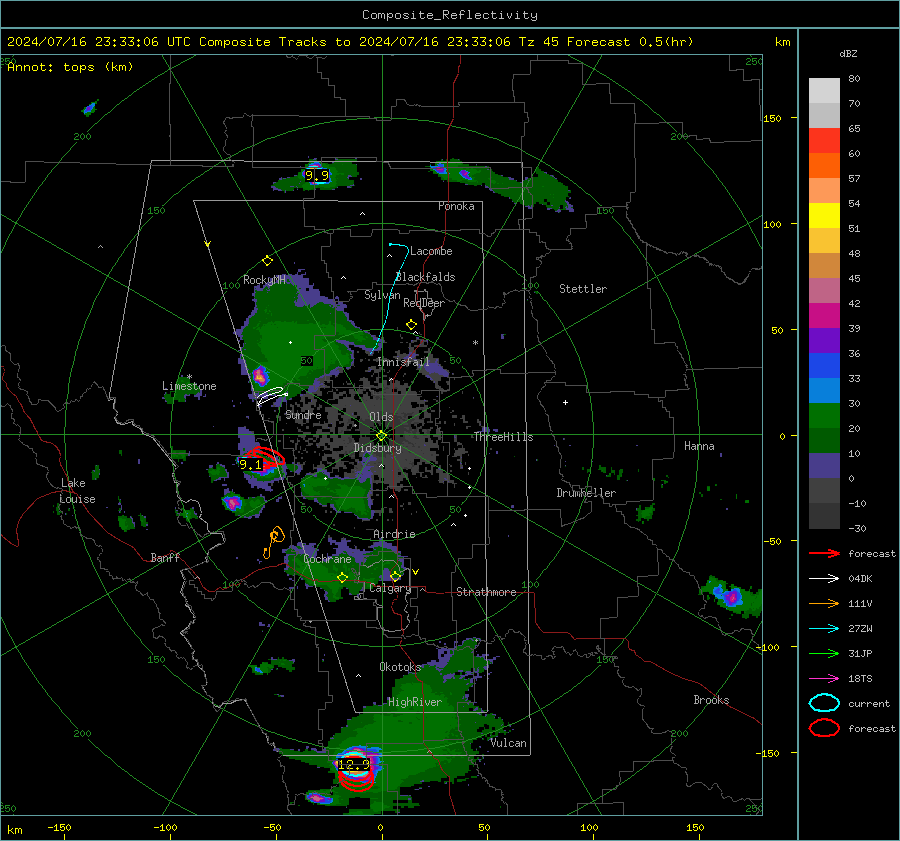Image resolution: width=900 pixels, height=841 pixels.
Task: Click the white storm track above Sundre
Action: (272, 395)
